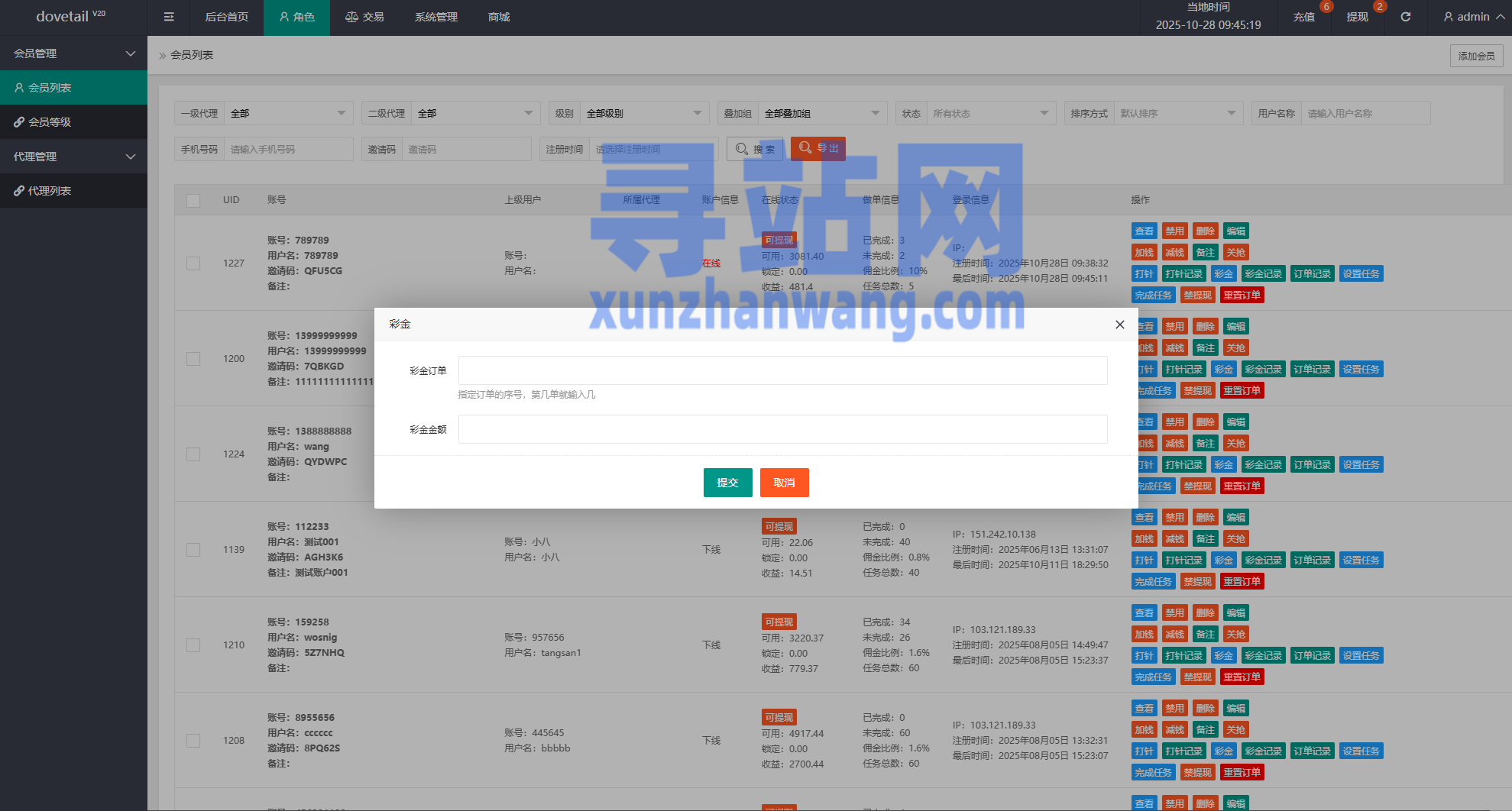The width and height of the screenshot is (1512, 811).
Task: Open the 级别 全部级别 dropdown
Action: tap(643, 114)
